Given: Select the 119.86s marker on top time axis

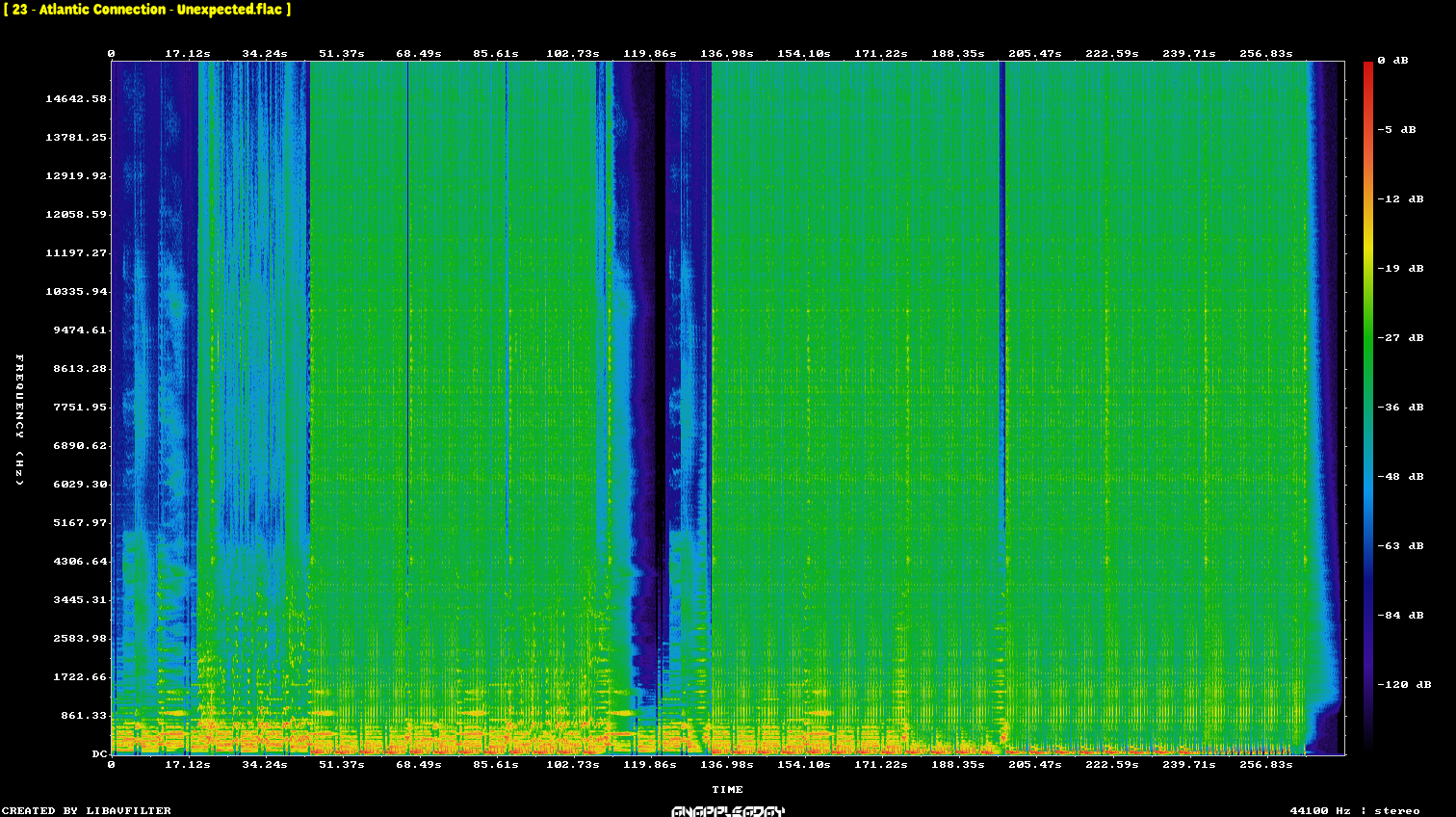Looking at the screenshot, I should 650,54.
